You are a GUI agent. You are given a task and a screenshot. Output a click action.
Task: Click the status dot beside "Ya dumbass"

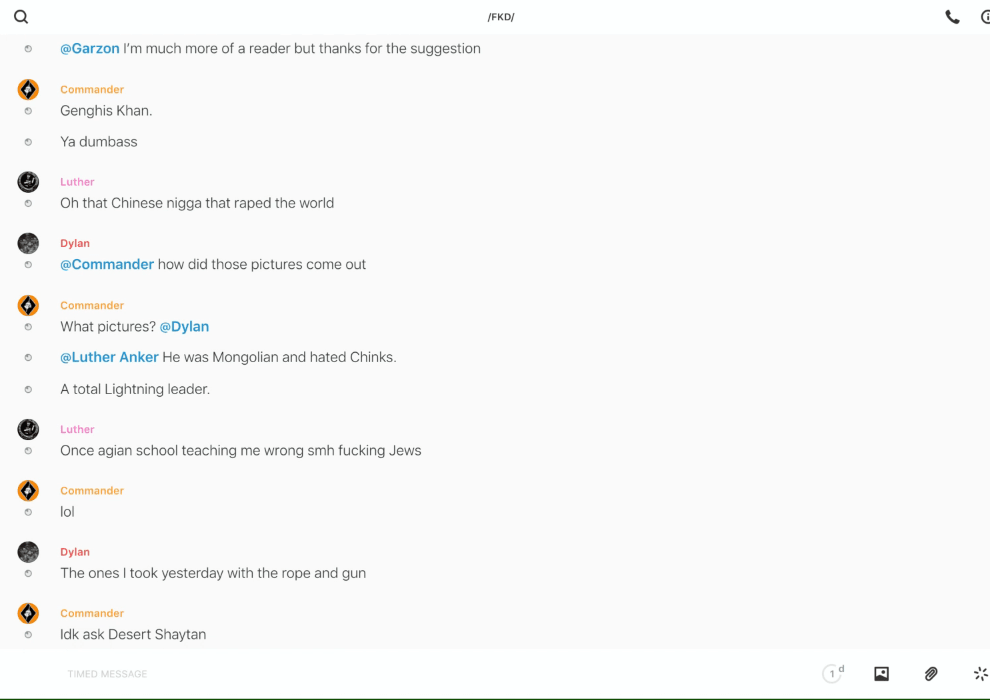pos(28,142)
